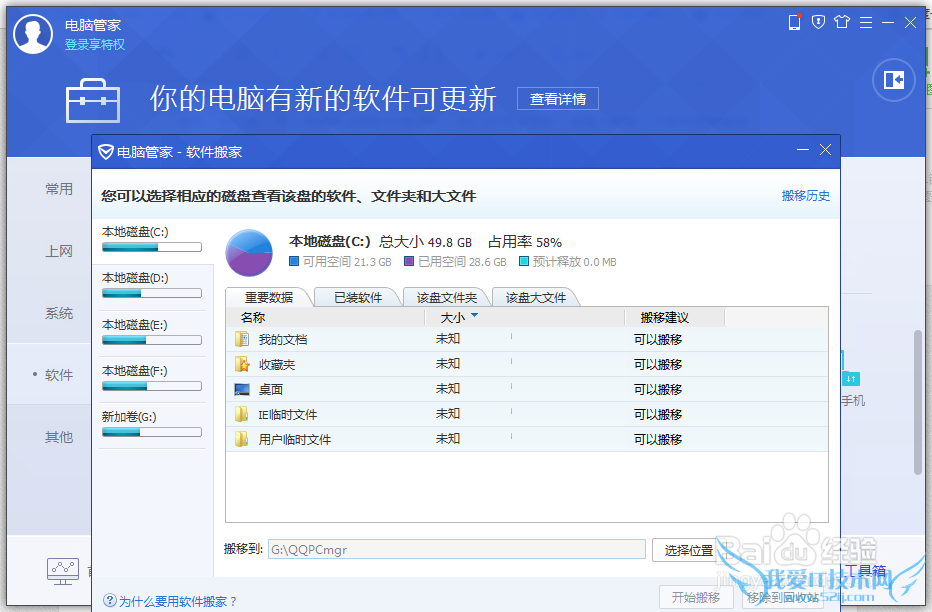Open the 搬移历史 link

click(x=805, y=196)
